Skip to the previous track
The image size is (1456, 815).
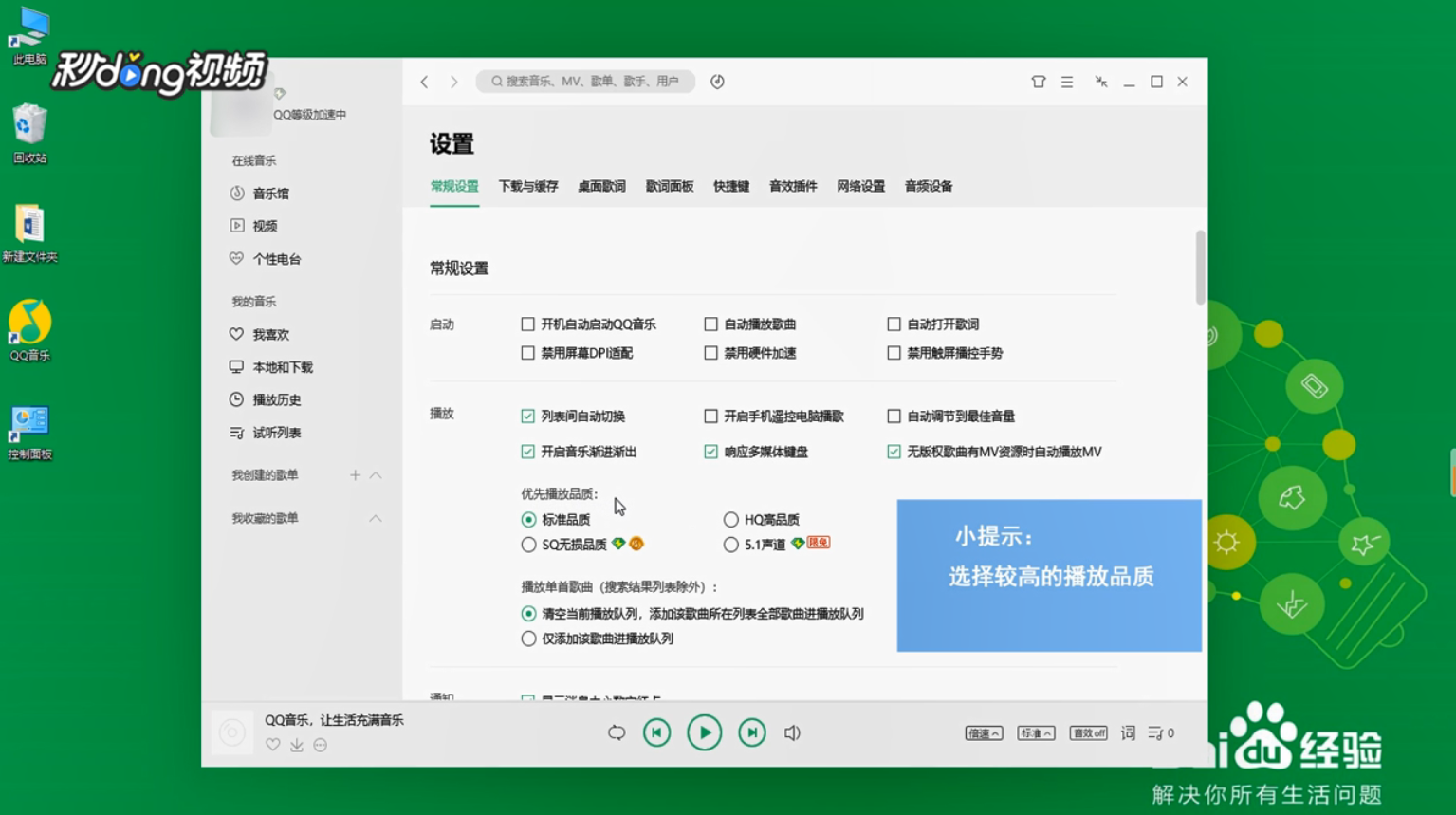click(656, 732)
